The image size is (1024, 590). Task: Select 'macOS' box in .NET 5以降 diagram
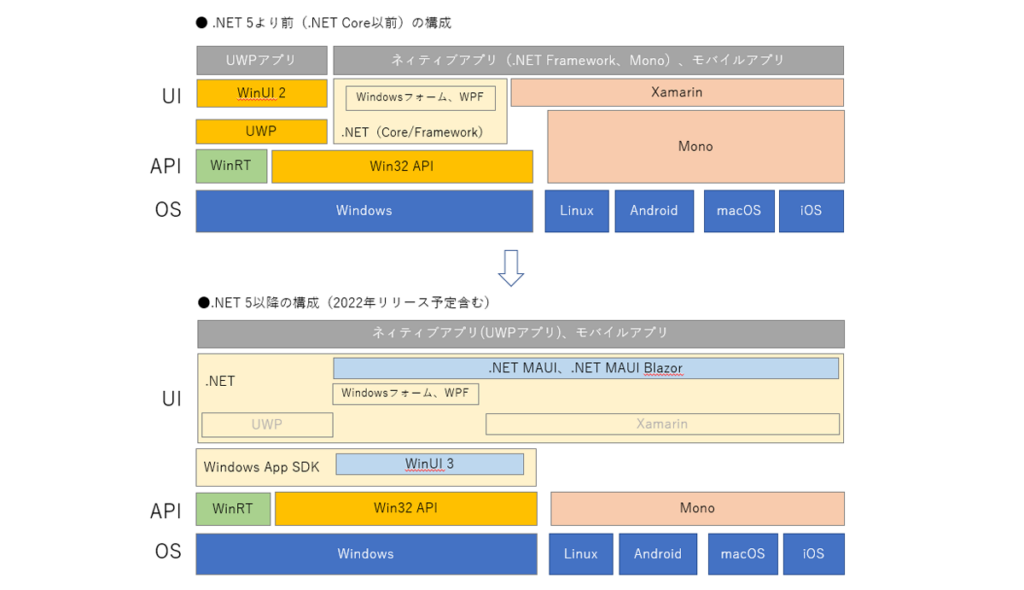coord(743,555)
